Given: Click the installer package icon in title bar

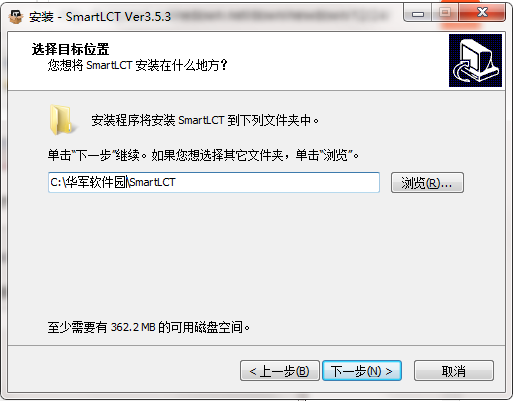Looking at the screenshot, I should [x=16, y=16].
